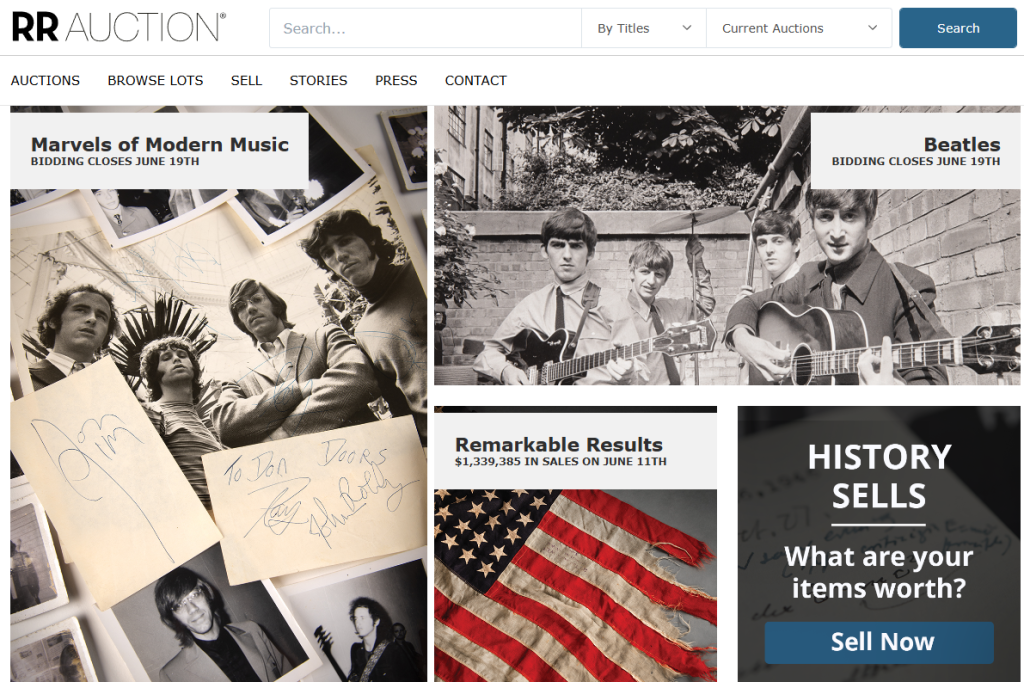Focus the Search text field
This screenshot has width=1024, height=682.
(425, 28)
